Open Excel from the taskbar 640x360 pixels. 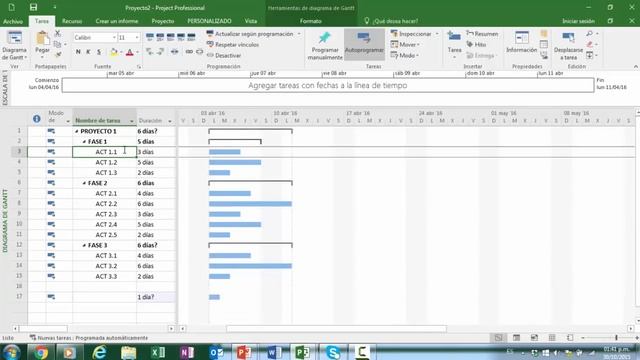click(158, 352)
